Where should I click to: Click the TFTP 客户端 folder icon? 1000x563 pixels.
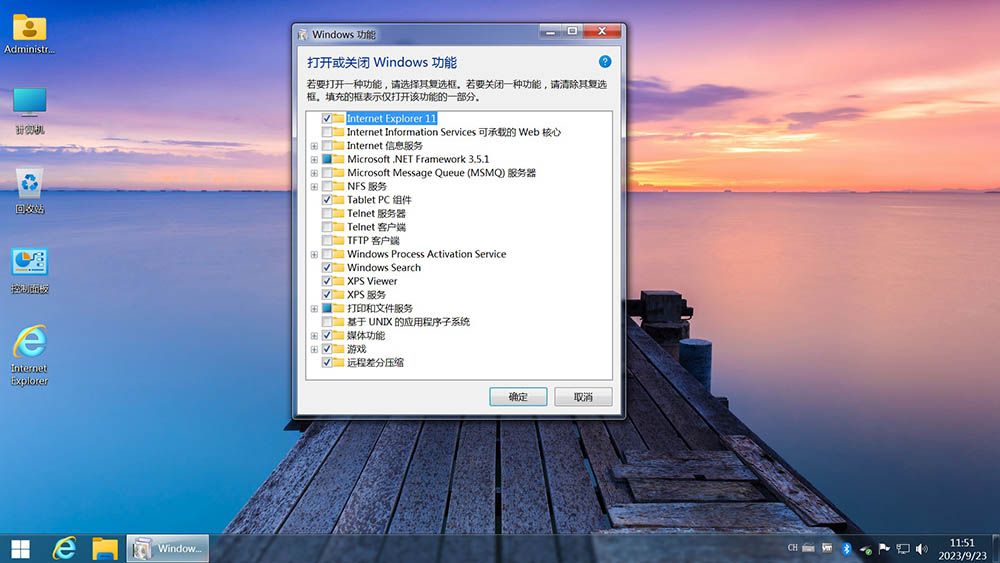pos(339,240)
